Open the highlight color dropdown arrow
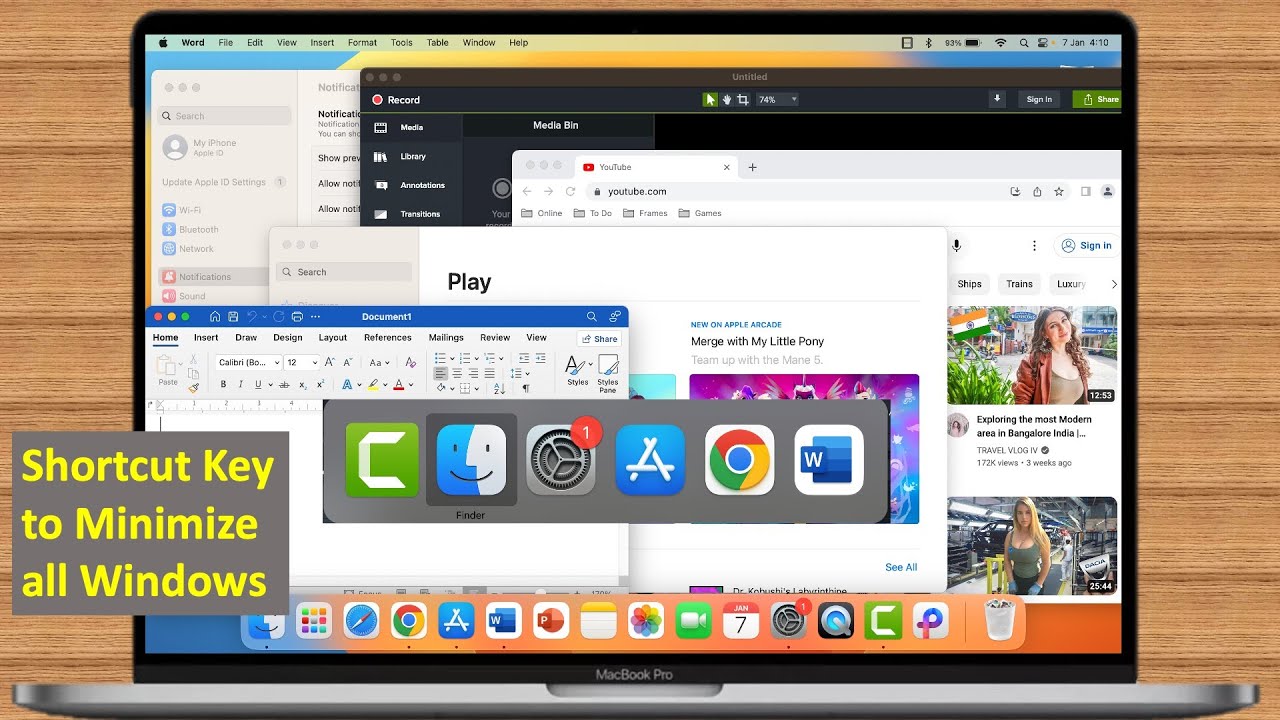This screenshot has height=720, width=1280. tap(385, 385)
